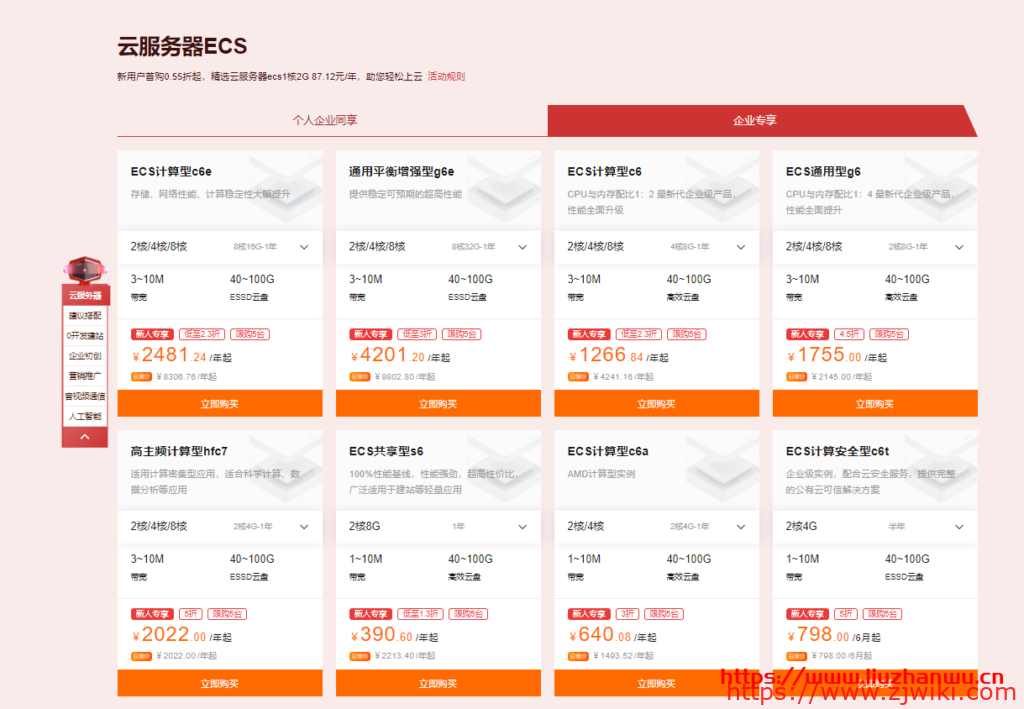
Task: Collapse side navigation with up chevron
Action: pos(85,437)
